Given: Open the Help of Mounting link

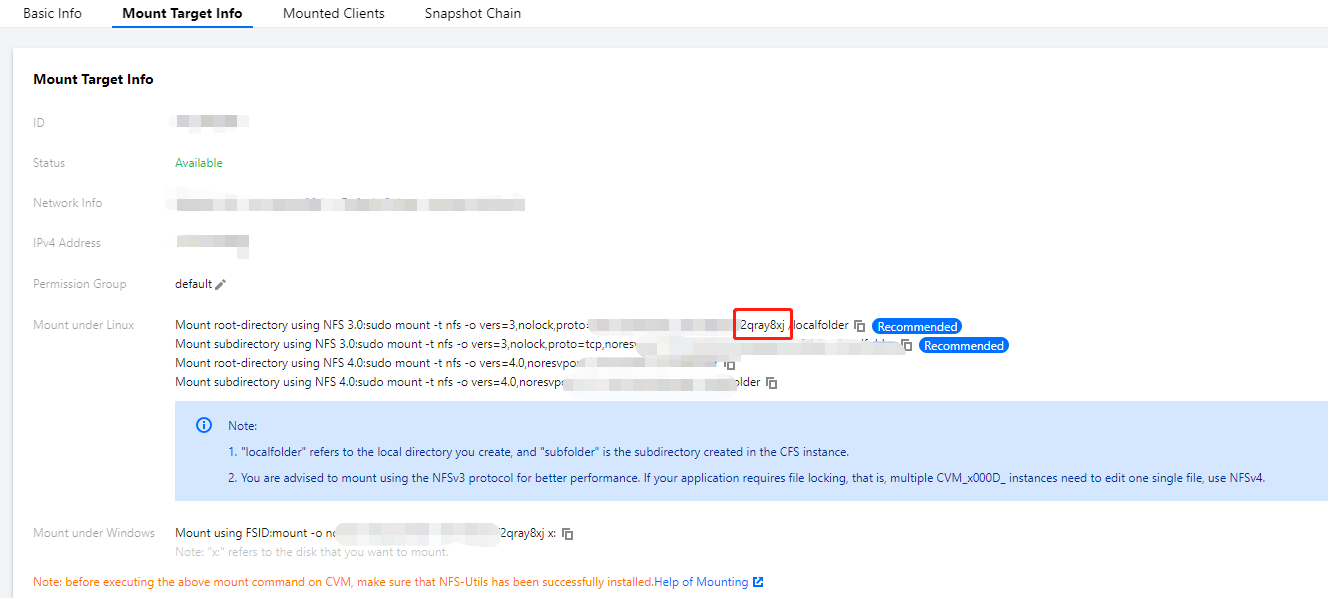Looking at the screenshot, I should pyautogui.click(x=701, y=582).
